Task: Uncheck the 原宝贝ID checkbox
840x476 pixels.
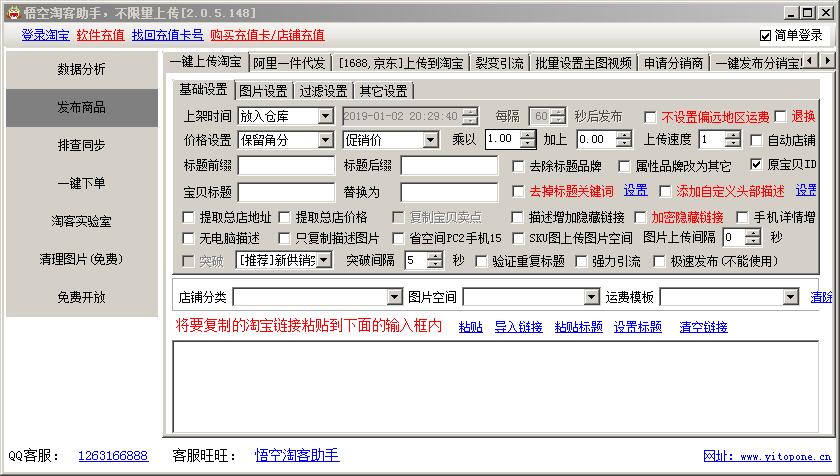Action: [756, 164]
